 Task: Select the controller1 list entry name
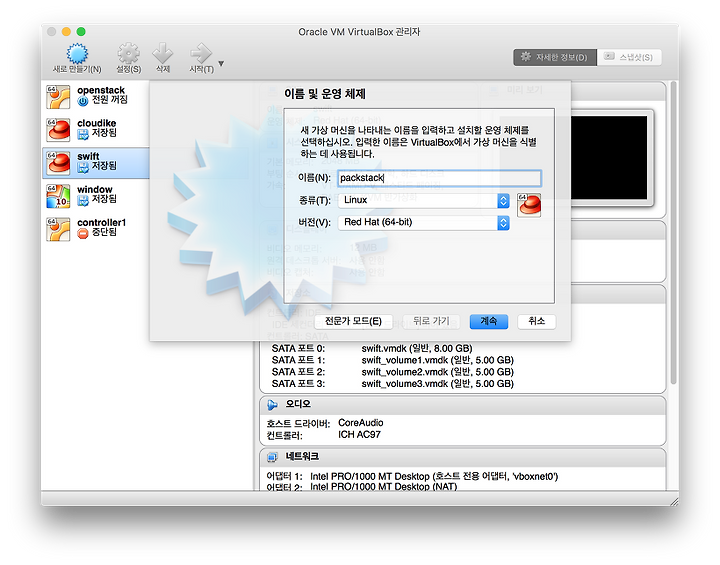(x=101, y=222)
